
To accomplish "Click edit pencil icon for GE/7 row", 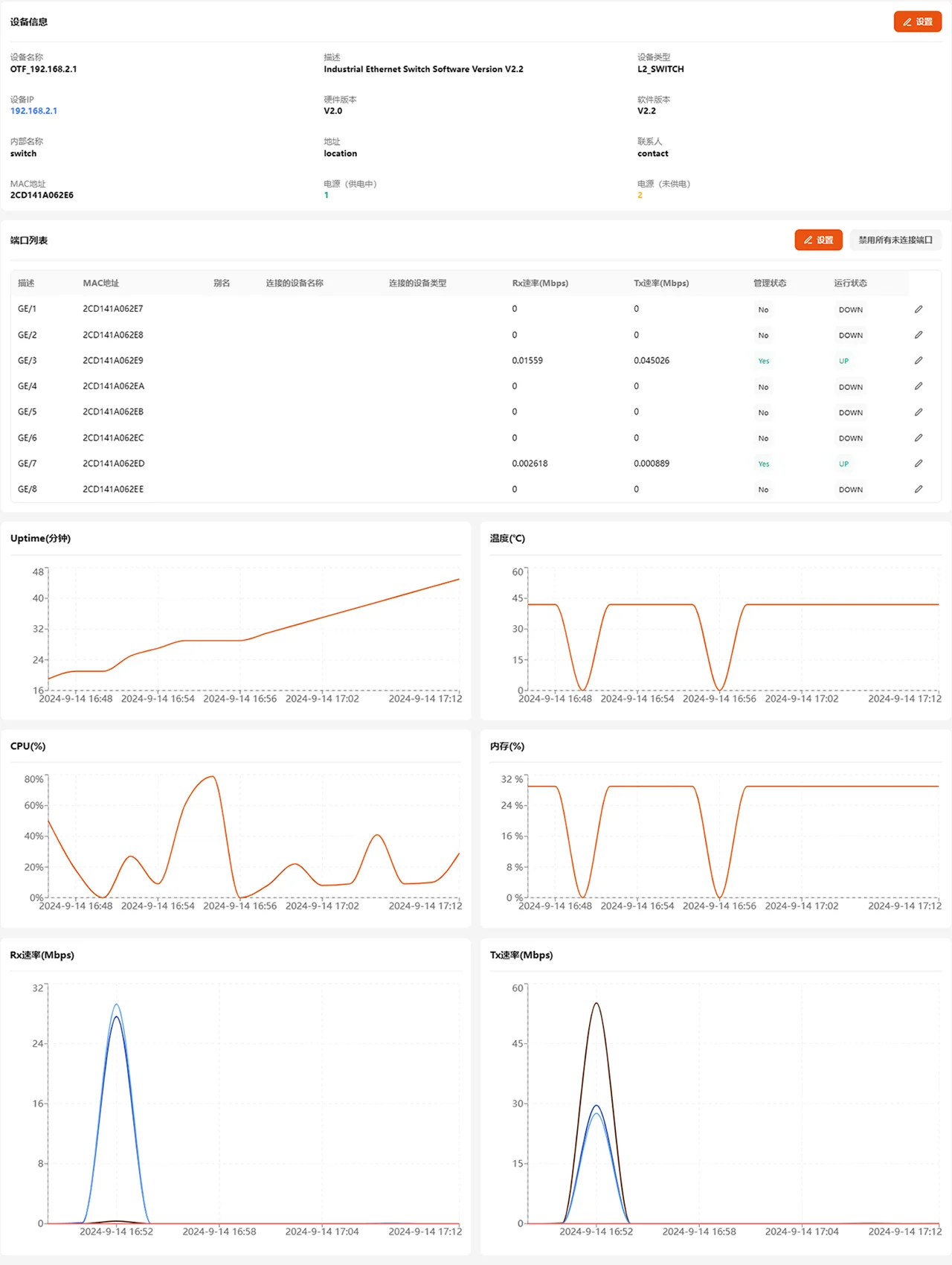I will [919, 463].
